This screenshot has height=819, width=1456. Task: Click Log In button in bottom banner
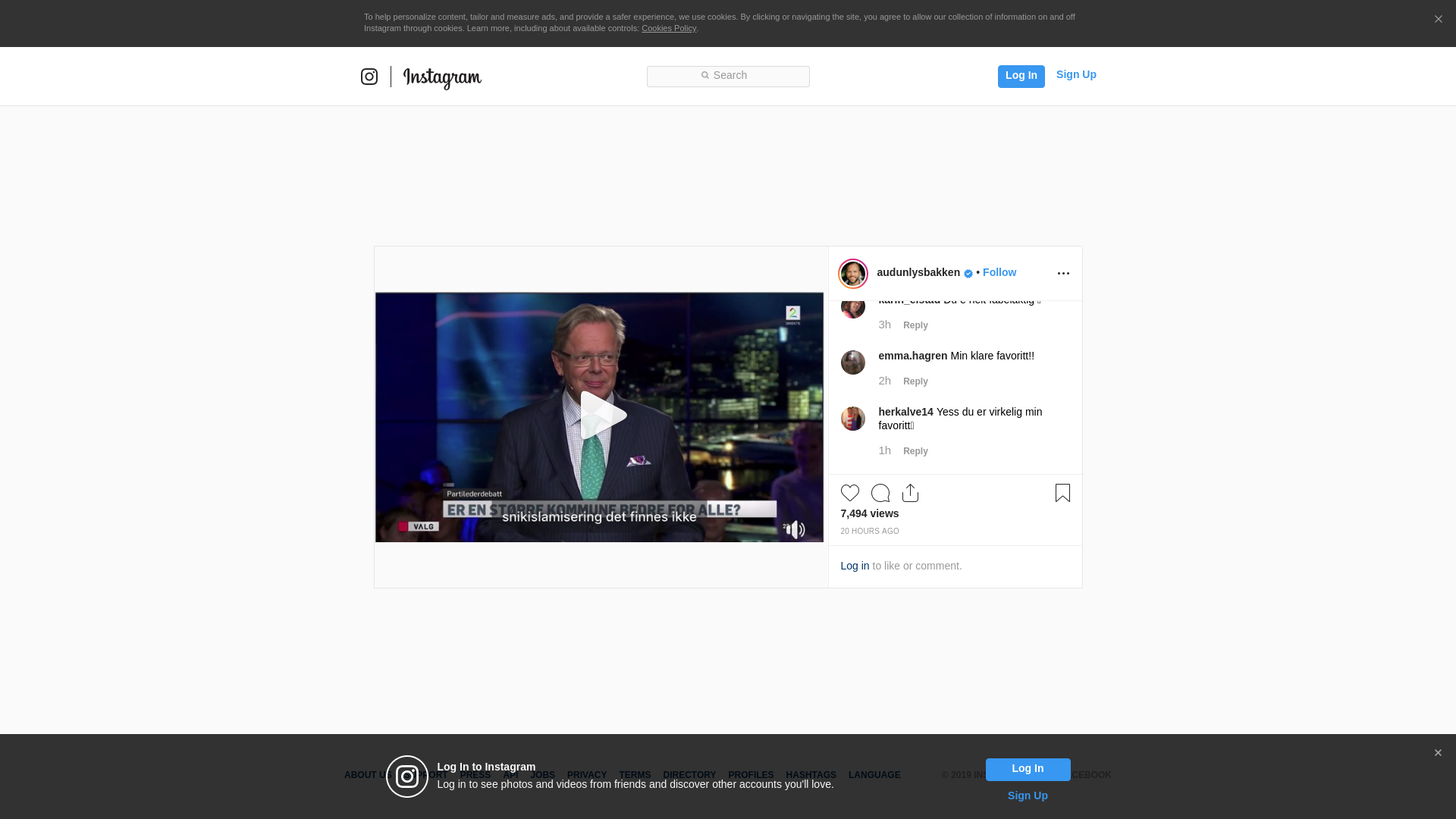tap(1028, 769)
